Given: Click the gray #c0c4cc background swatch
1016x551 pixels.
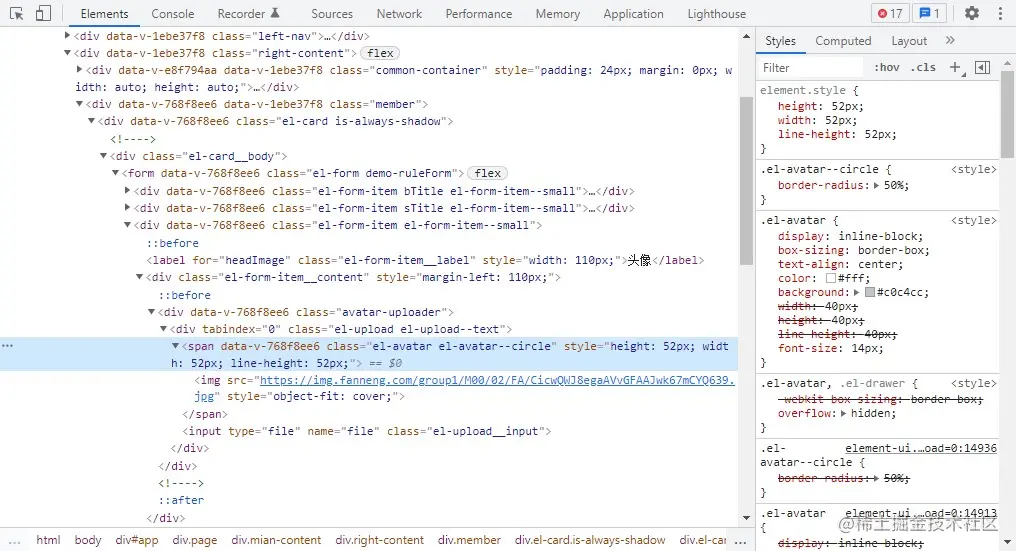Looking at the screenshot, I should coord(870,292).
